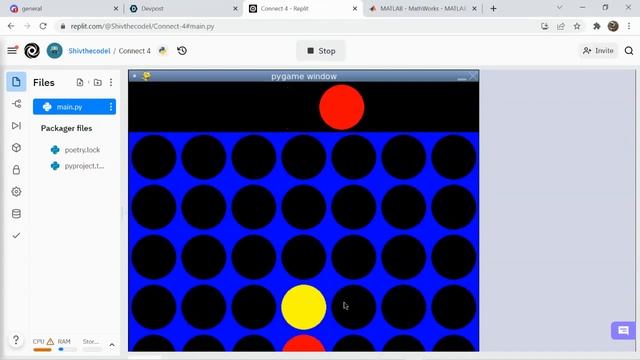Open the Packages cube icon

pyautogui.click(x=16, y=148)
